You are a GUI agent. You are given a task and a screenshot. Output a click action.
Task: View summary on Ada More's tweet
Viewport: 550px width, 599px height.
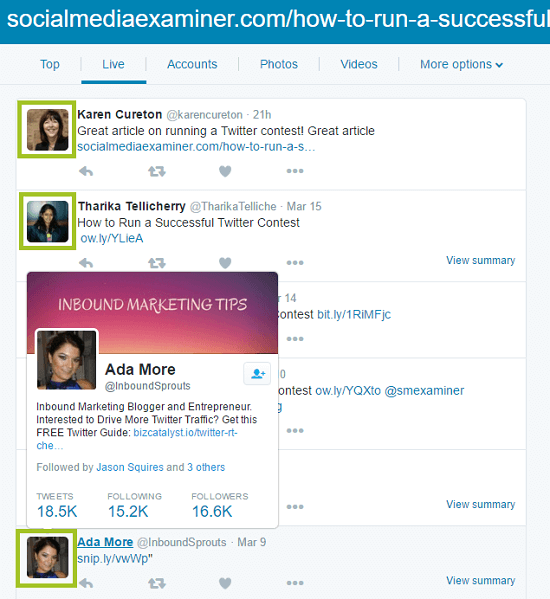coord(480,580)
